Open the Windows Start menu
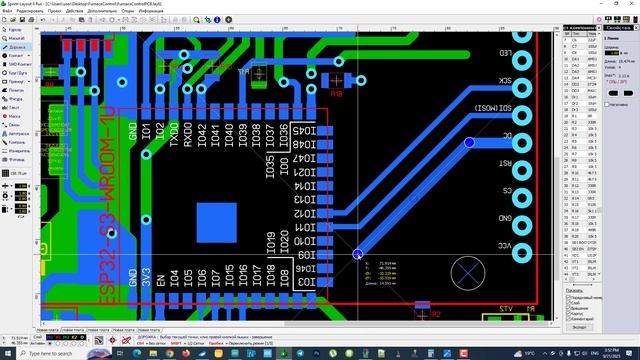 click(x=7, y=353)
